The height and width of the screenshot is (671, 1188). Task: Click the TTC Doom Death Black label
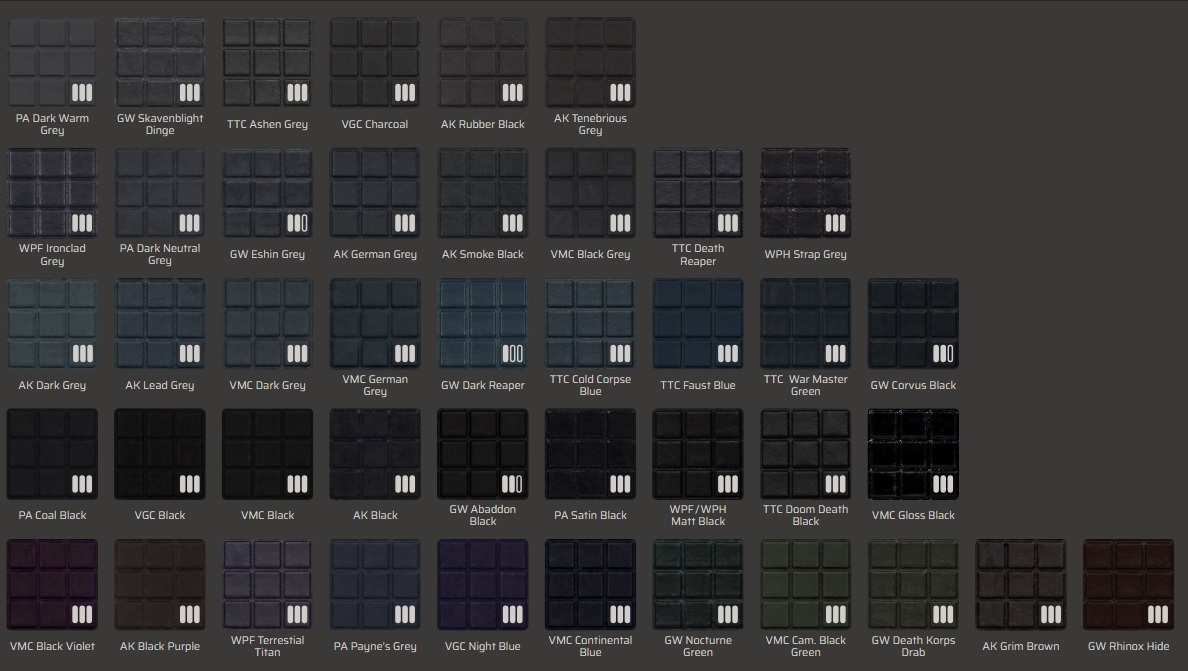(805, 515)
